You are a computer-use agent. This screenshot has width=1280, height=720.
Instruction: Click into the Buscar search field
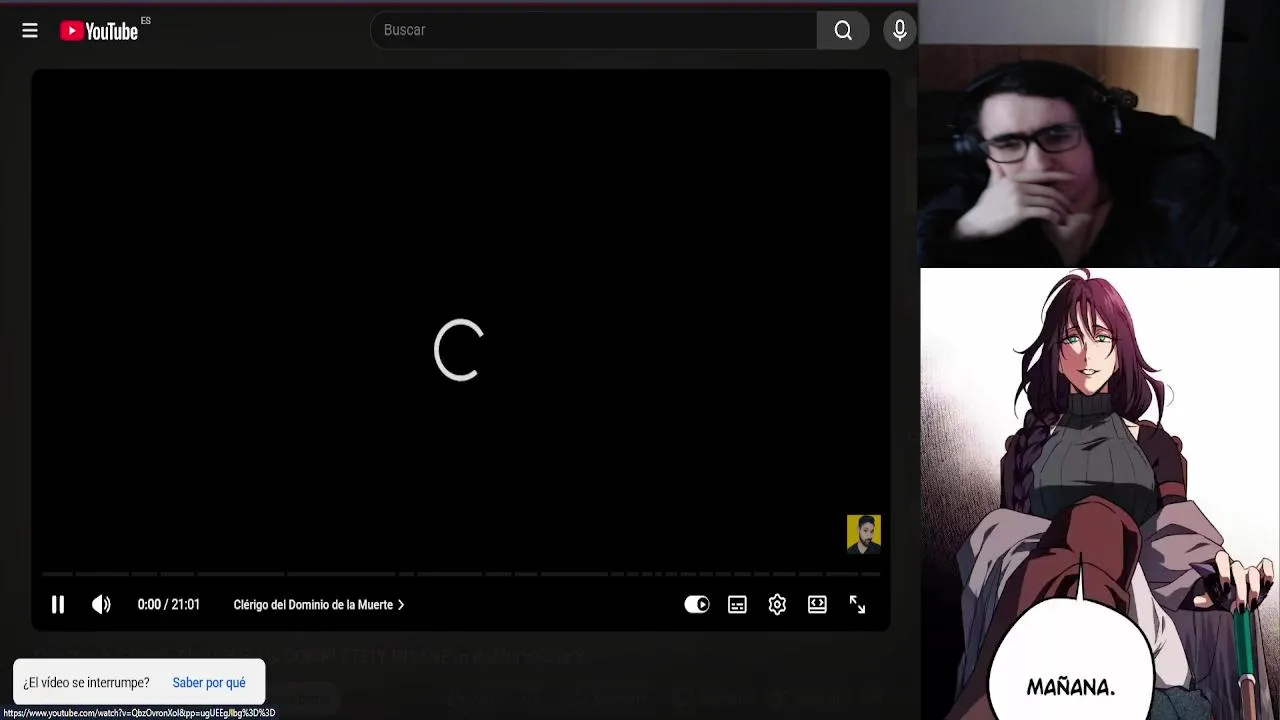(594, 30)
